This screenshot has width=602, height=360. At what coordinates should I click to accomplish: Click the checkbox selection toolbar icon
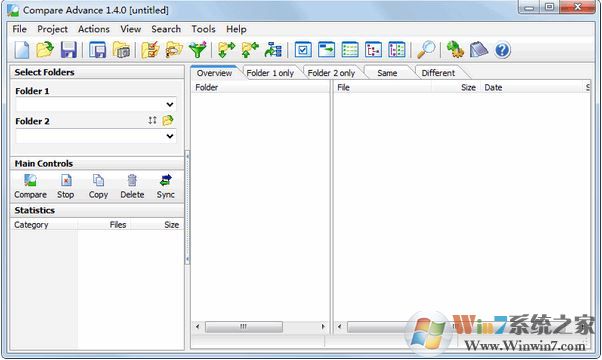coord(303,50)
